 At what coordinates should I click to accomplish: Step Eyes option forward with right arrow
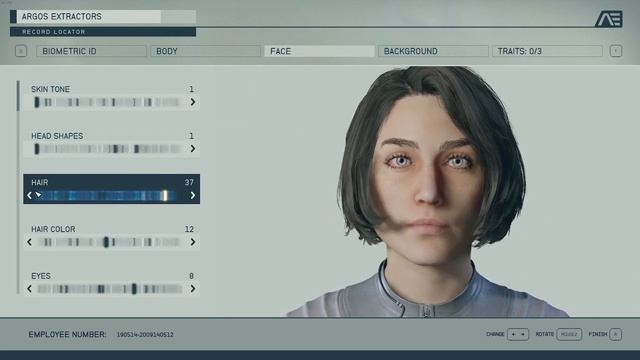193,289
